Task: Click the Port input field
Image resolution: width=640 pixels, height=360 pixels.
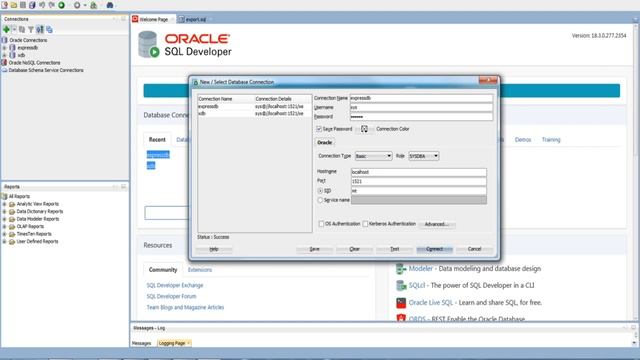Action: 419,181
